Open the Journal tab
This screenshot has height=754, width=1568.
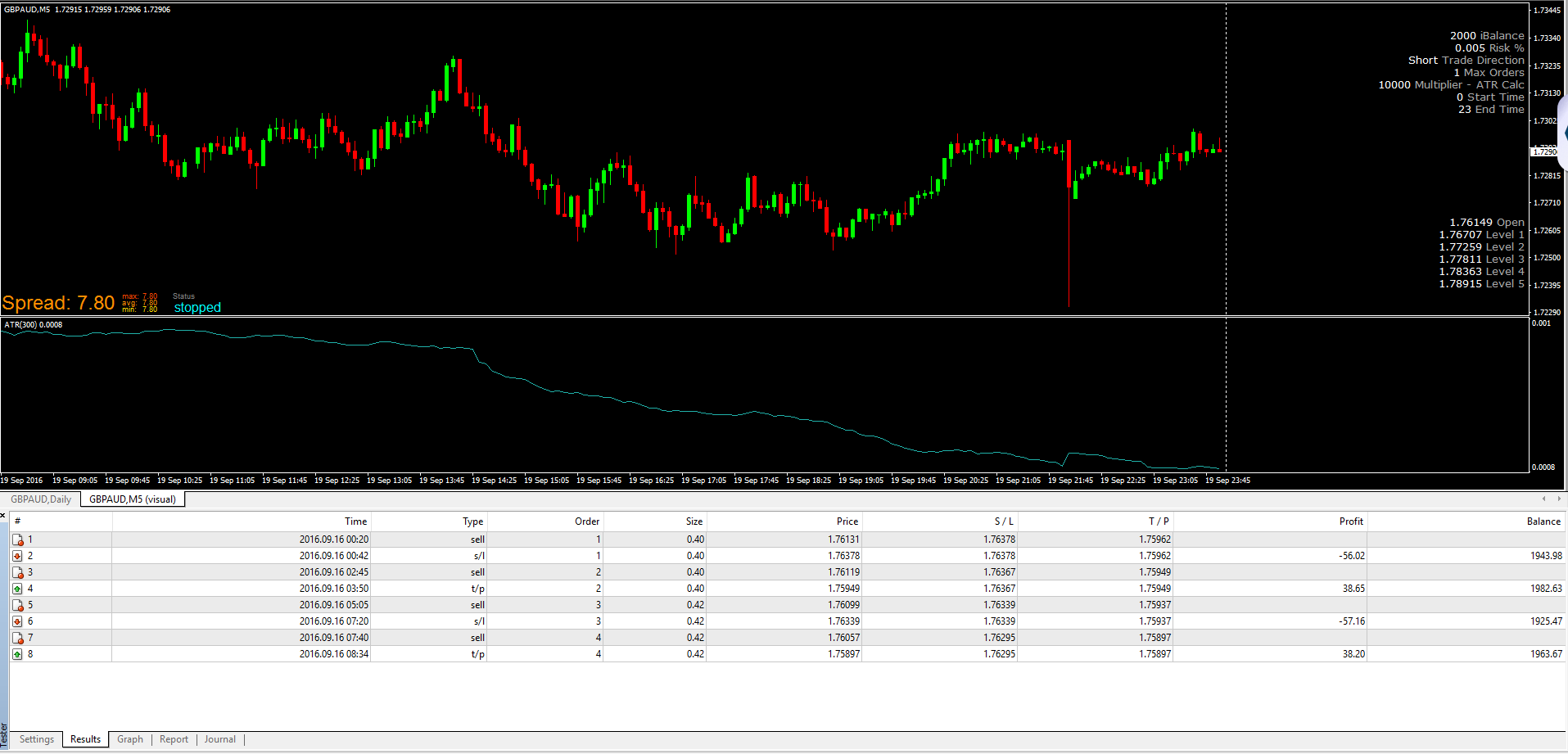click(220, 739)
